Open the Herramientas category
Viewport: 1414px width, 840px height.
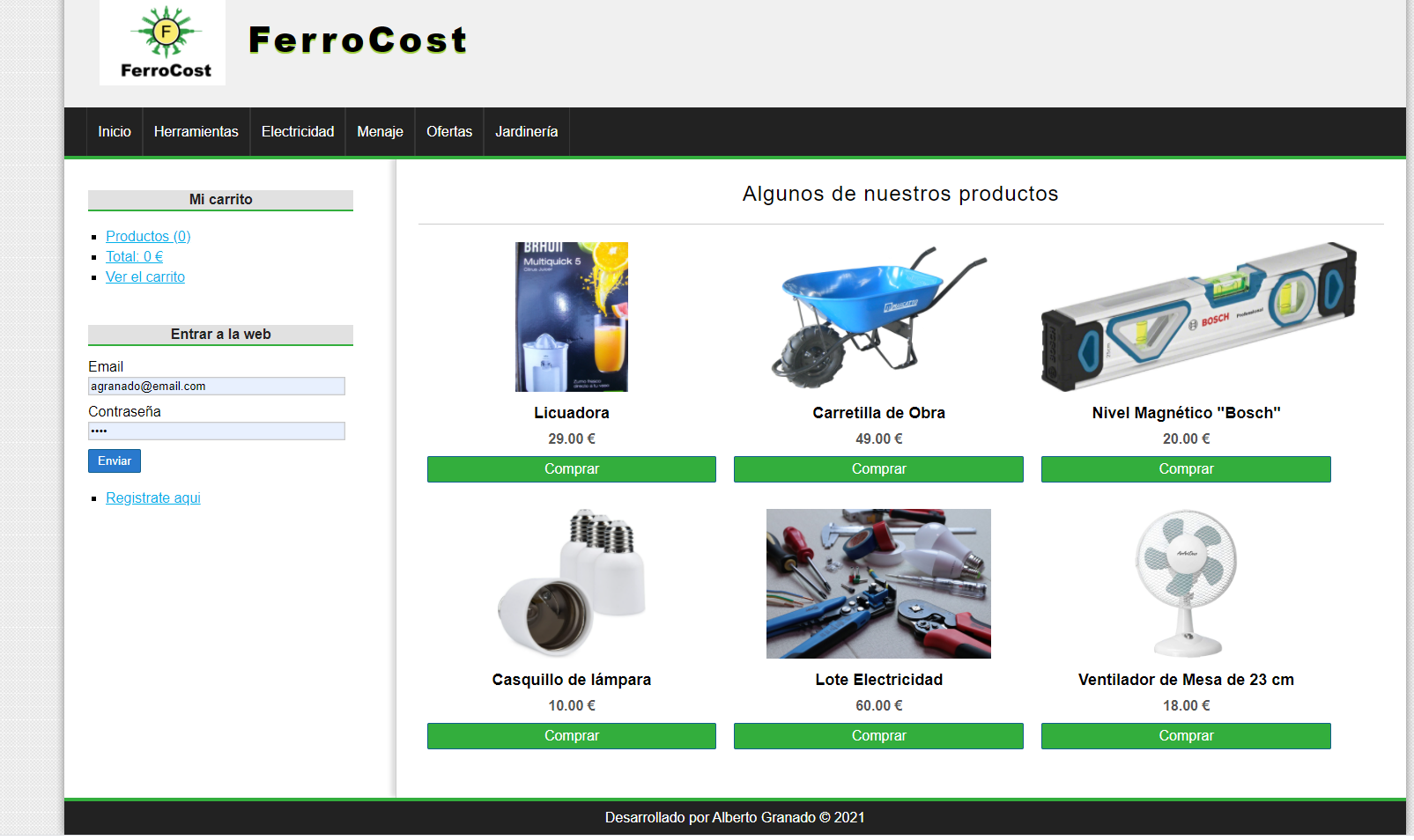(x=196, y=131)
